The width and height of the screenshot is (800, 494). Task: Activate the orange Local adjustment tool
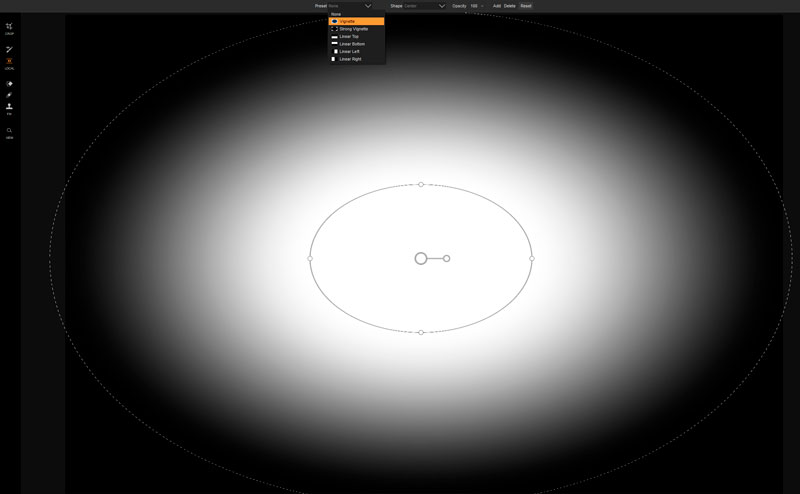pyautogui.click(x=9, y=62)
